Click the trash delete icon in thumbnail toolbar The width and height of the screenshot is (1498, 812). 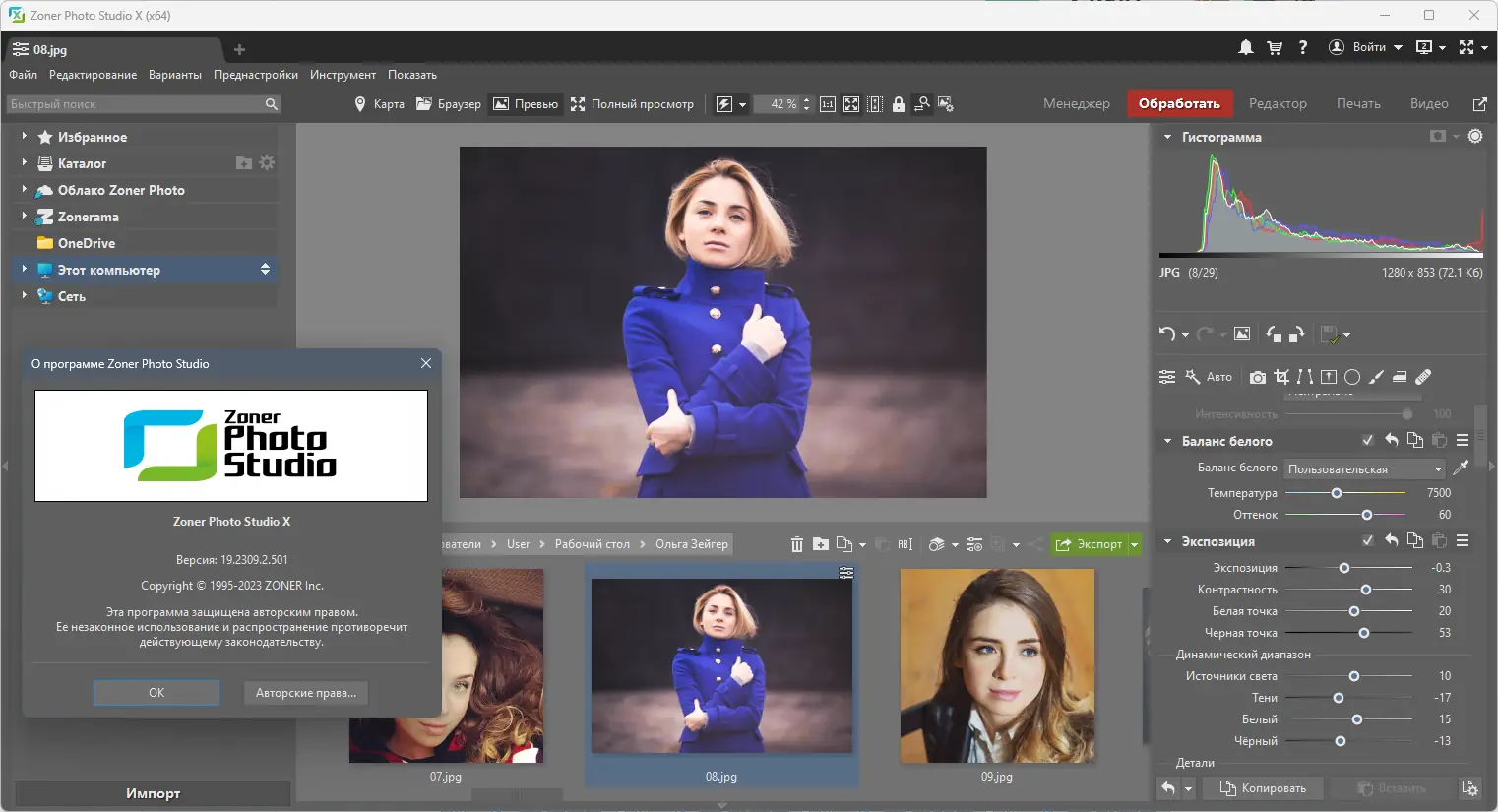(797, 544)
